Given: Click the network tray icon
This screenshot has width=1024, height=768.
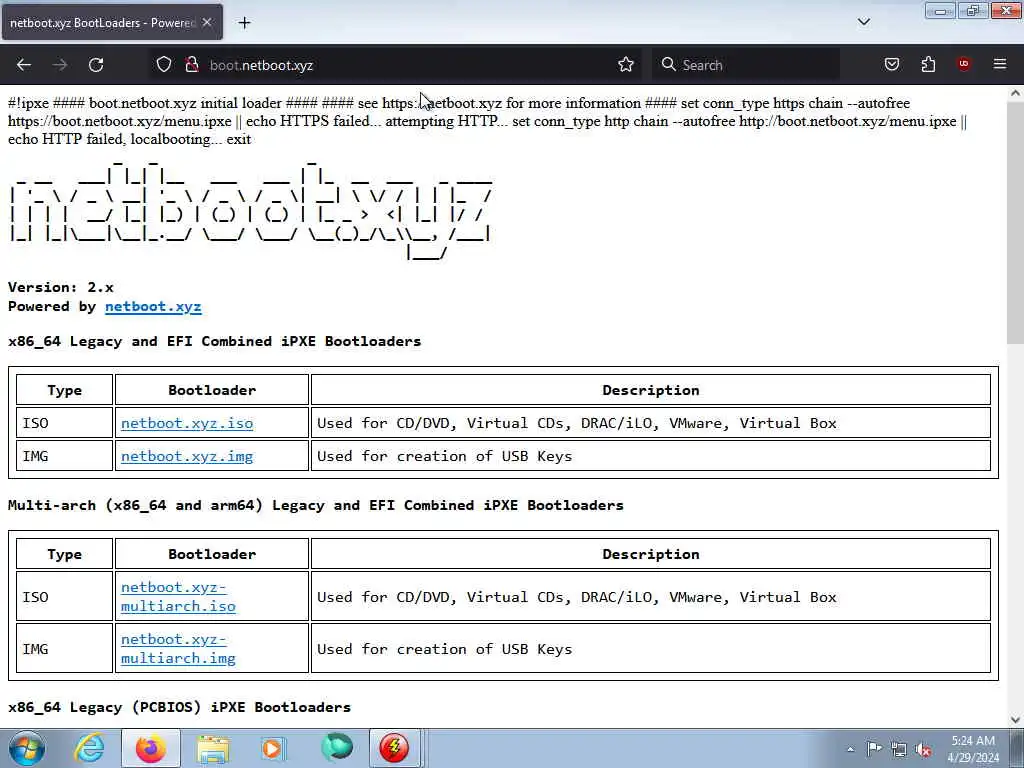Looking at the screenshot, I should tap(899, 749).
